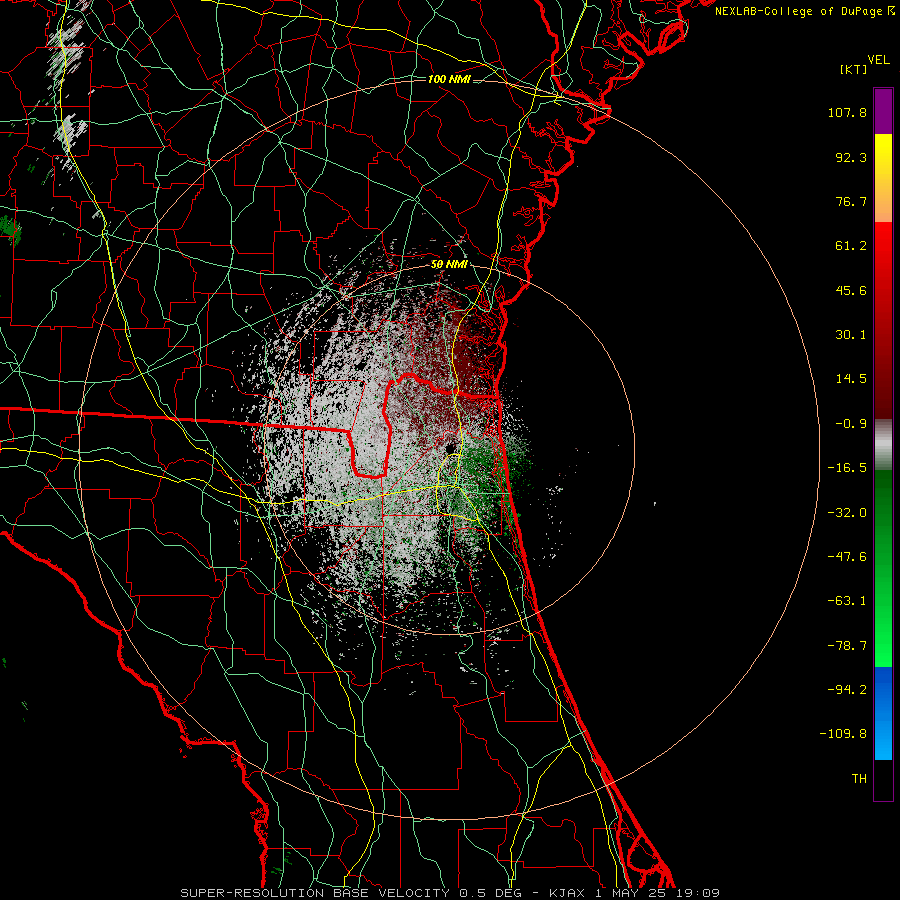
Task: Click the -78.7 legend value
Action: [x=847, y=646]
